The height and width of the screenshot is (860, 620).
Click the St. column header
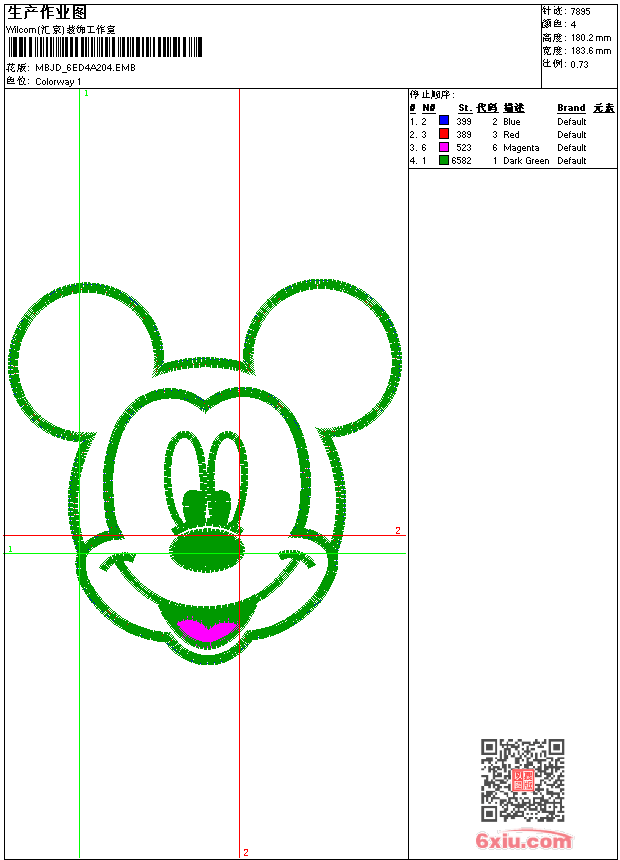[465, 108]
